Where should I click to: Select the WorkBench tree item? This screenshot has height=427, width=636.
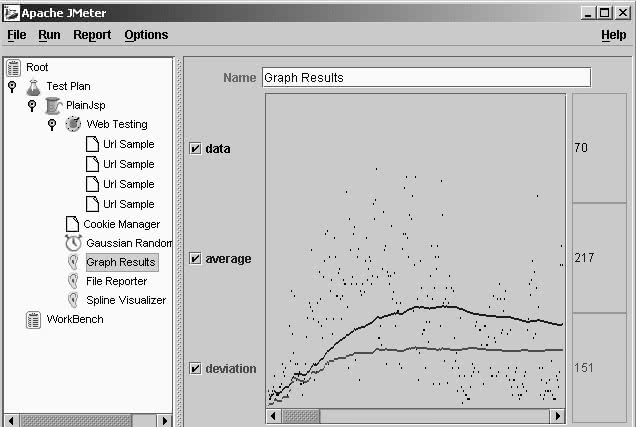(x=75, y=320)
